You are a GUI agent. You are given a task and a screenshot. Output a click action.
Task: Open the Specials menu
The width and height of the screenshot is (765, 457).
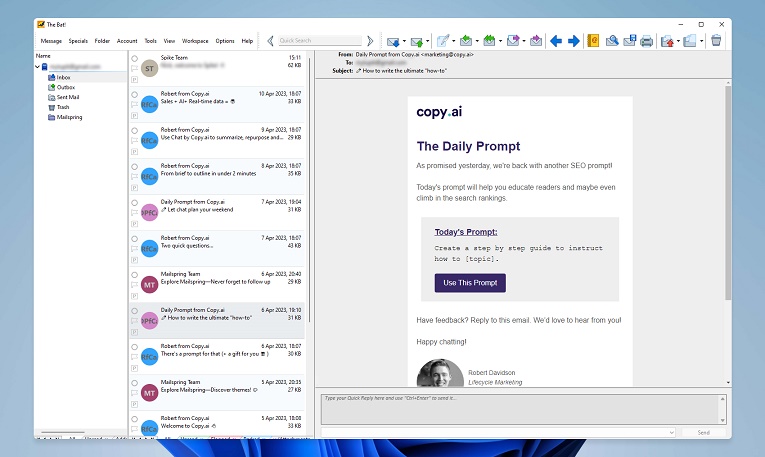pyautogui.click(x=78, y=41)
